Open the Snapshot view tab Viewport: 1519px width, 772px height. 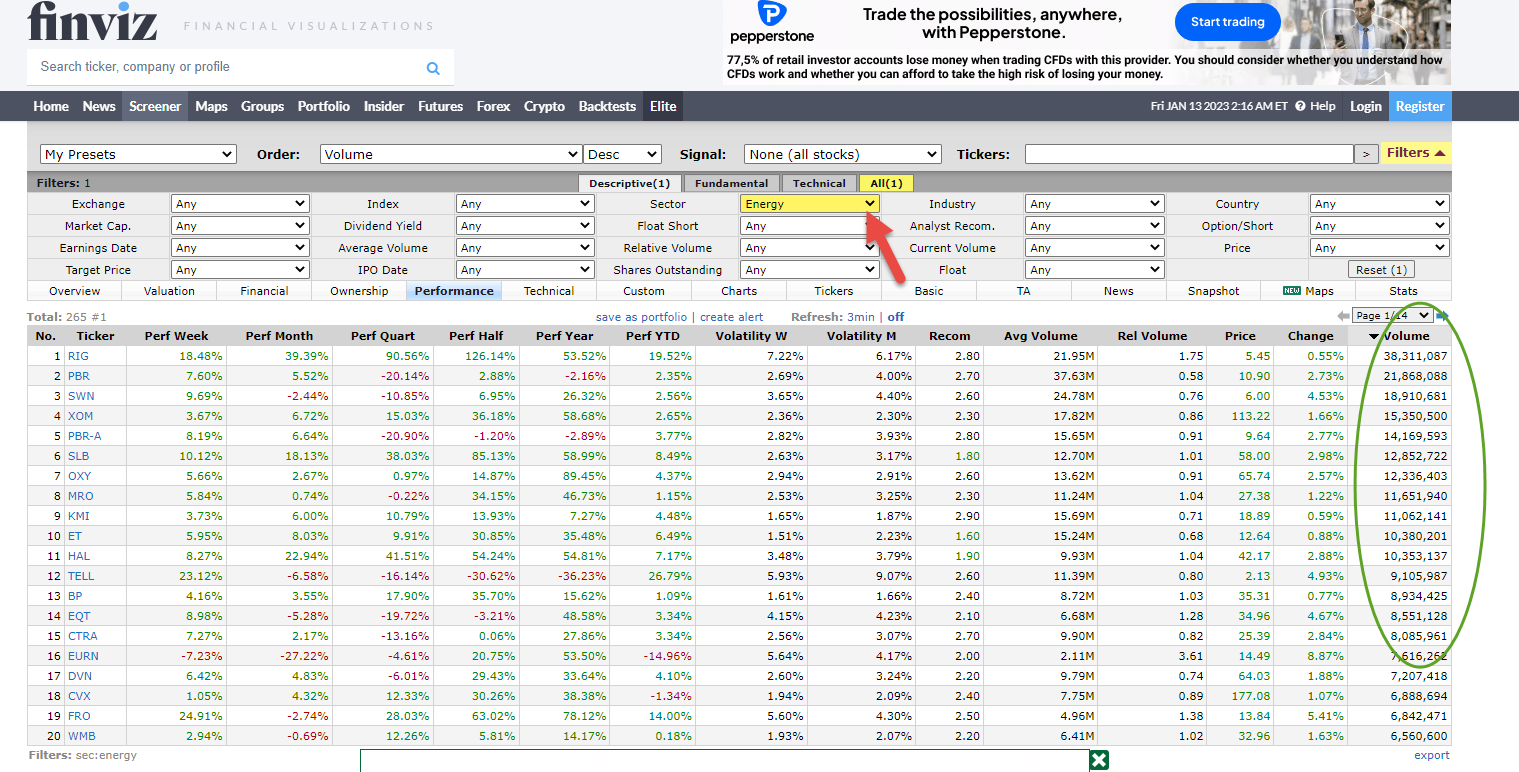1213,291
